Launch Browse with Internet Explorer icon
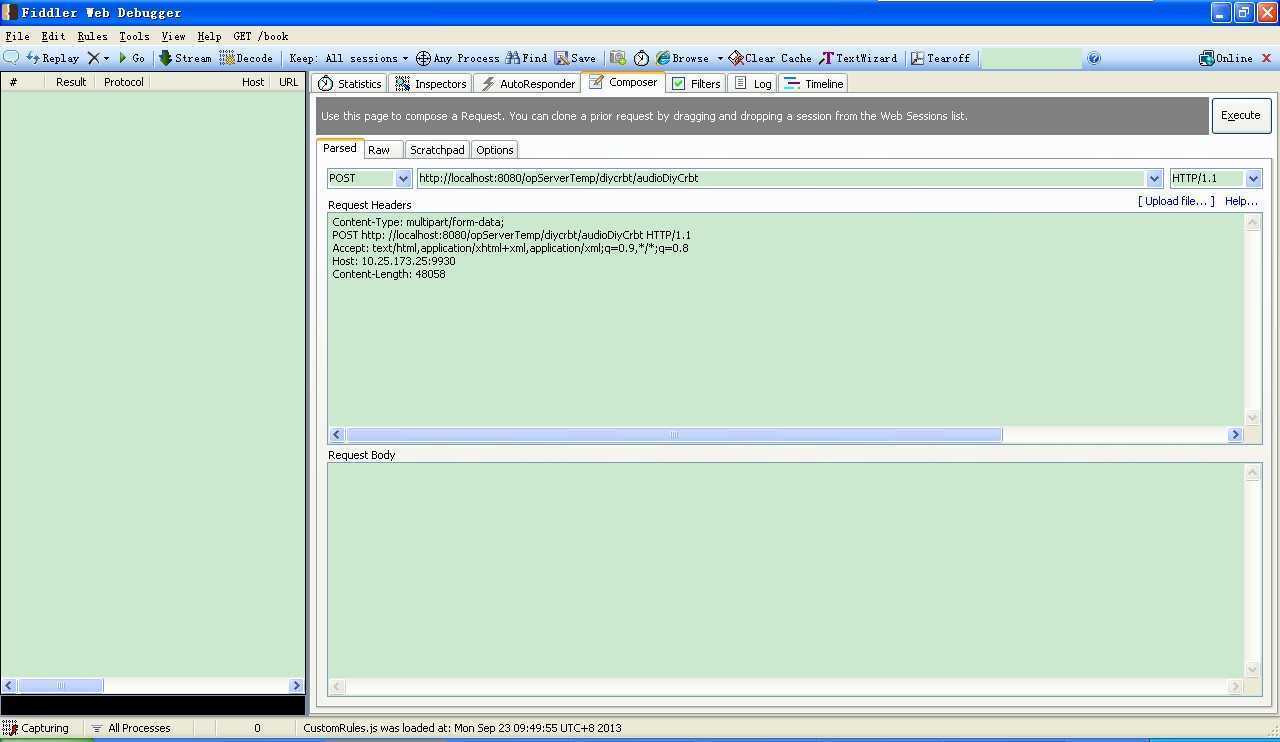Image resolution: width=1280 pixels, height=742 pixels. pos(682,58)
